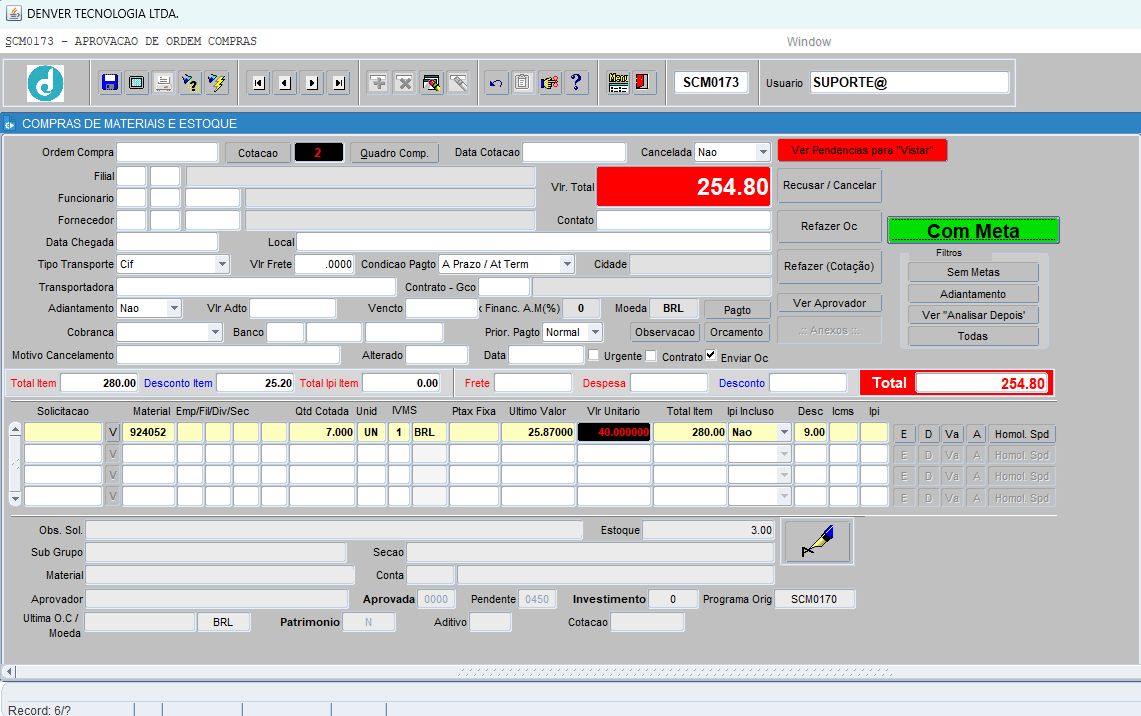Open Ipi Incluso dropdown for material 924052
1141x716 pixels.
pos(784,432)
